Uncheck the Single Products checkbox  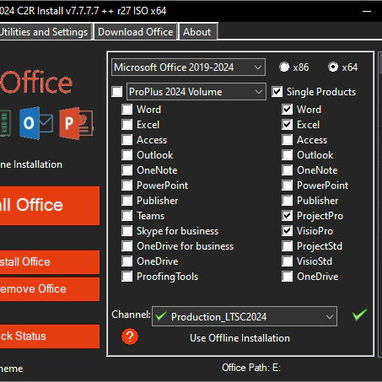pos(277,92)
